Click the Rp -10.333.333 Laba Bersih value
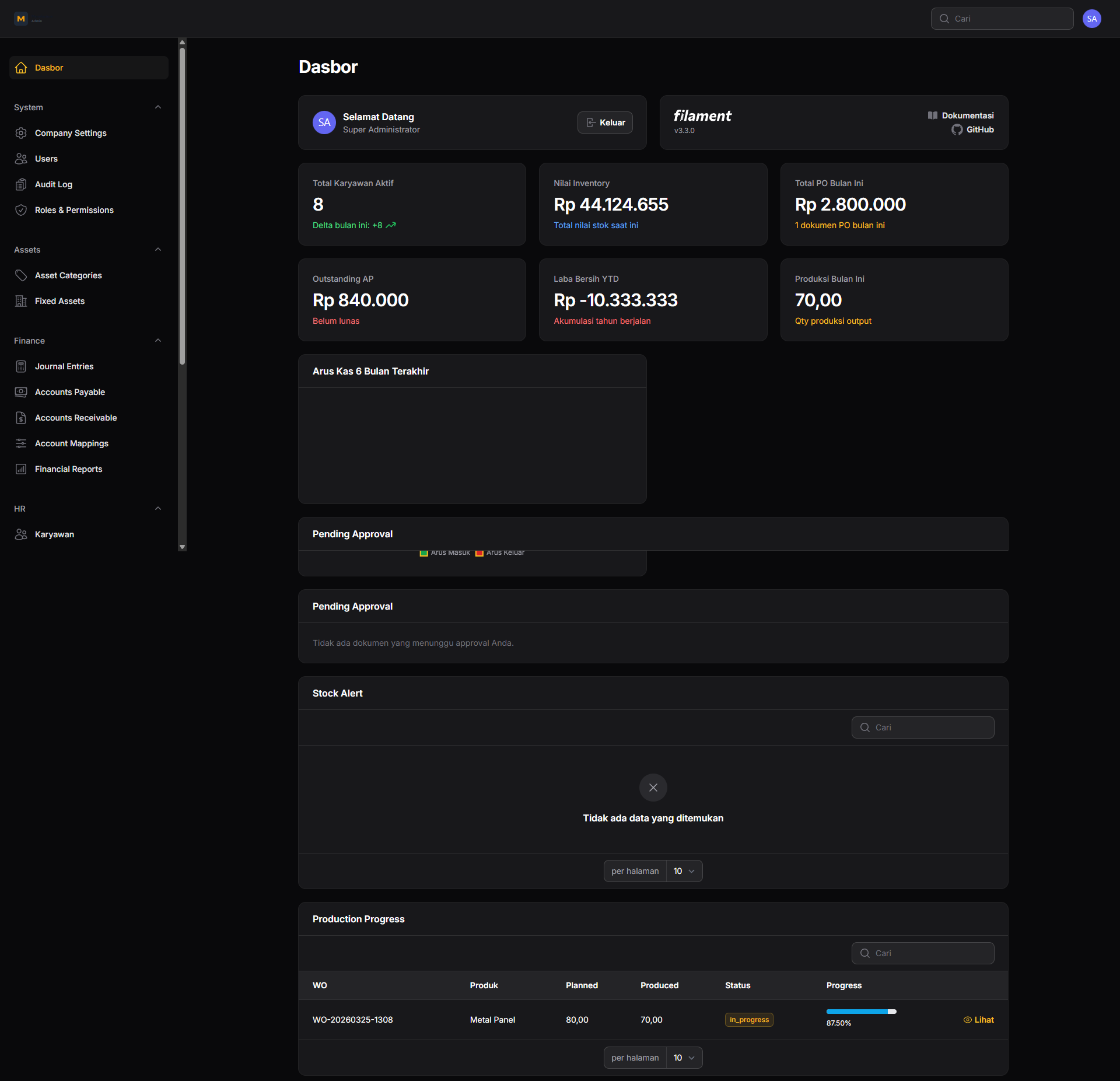Viewport: 1120px width, 1081px height. 615,300
